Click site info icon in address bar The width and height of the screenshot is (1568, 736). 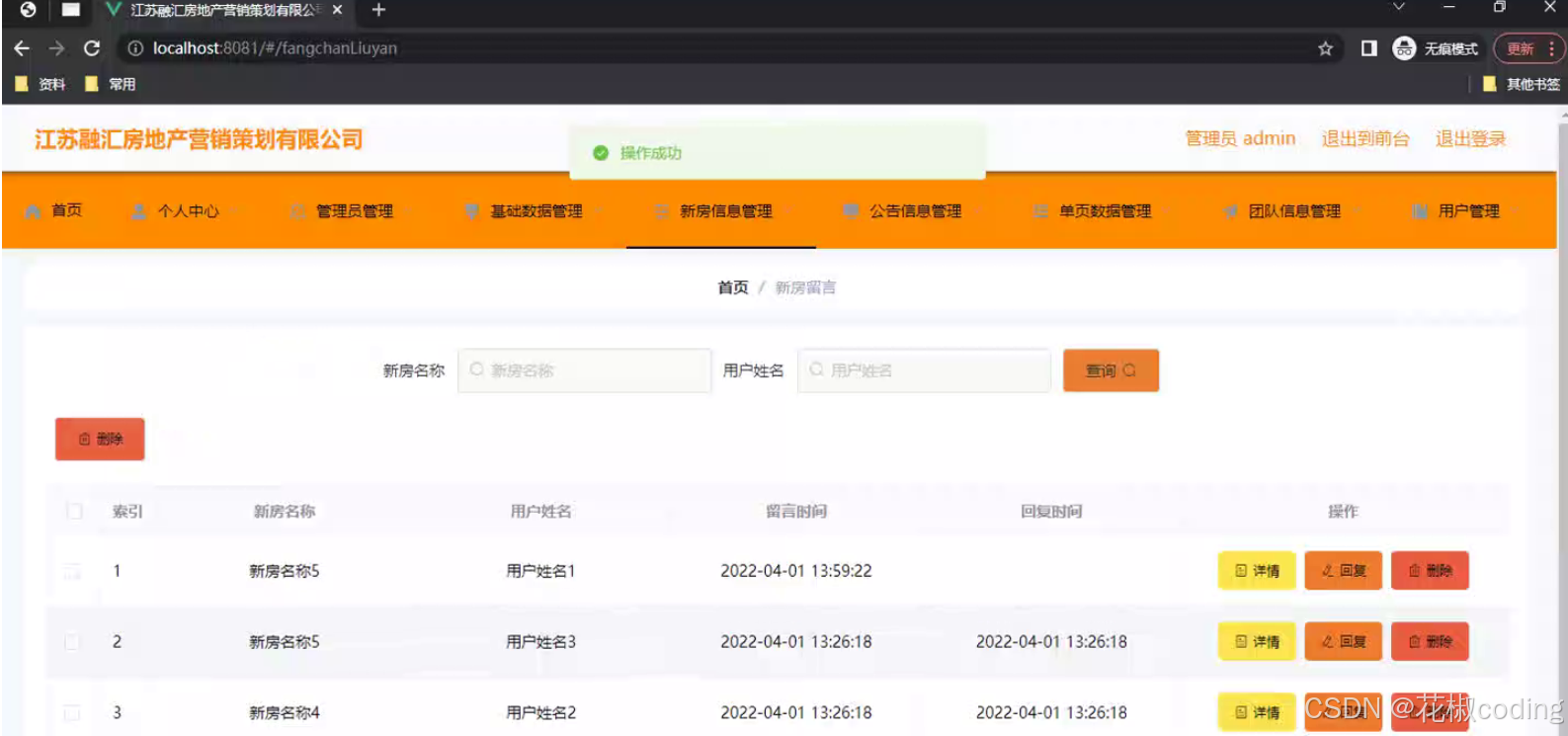click(135, 48)
